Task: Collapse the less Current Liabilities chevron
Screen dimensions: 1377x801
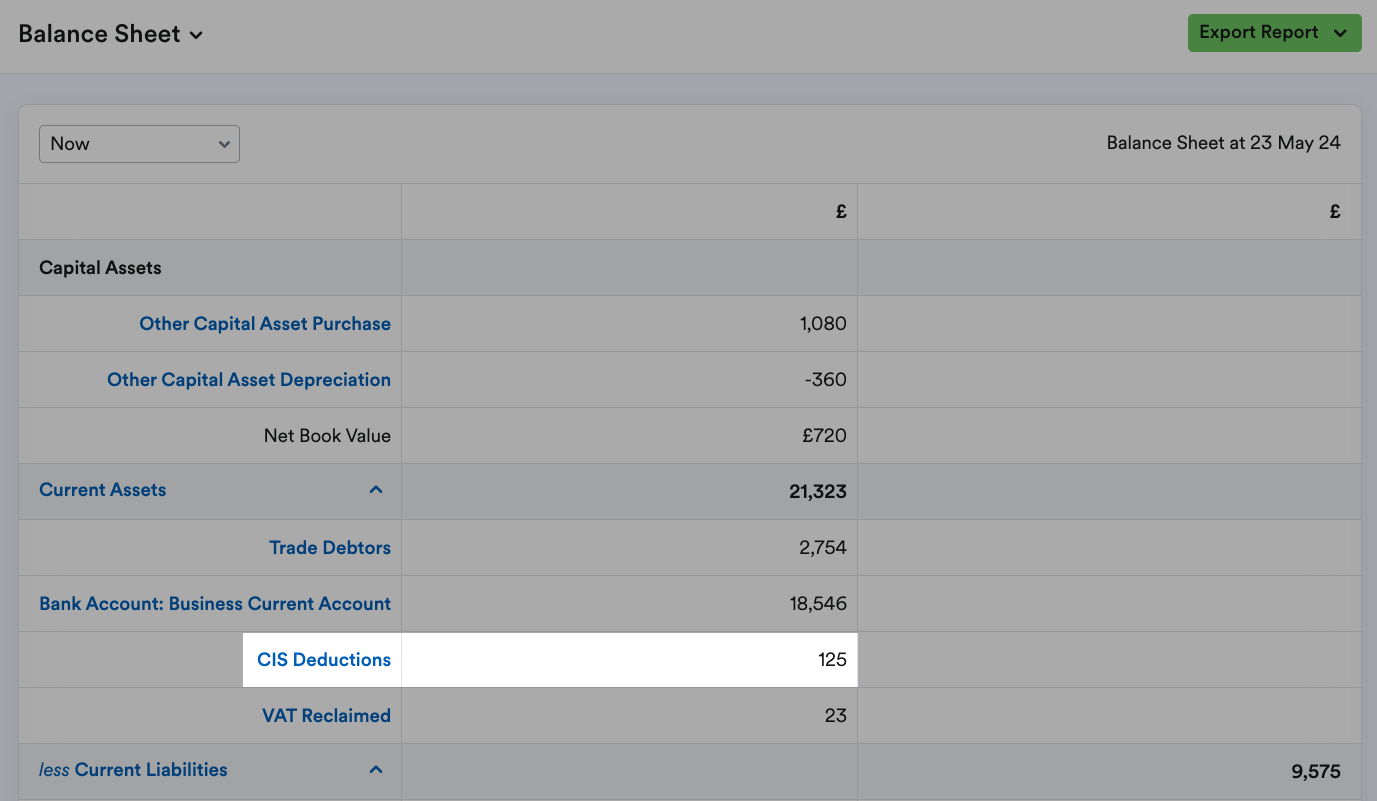Action: [x=376, y=770]
